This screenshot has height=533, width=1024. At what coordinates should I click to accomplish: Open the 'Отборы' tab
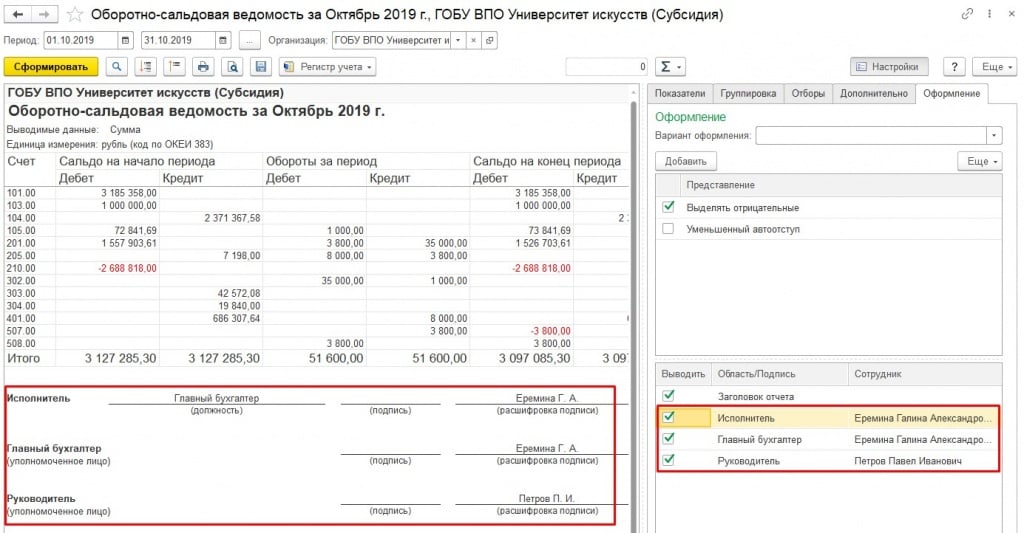[x=808, y=93]
